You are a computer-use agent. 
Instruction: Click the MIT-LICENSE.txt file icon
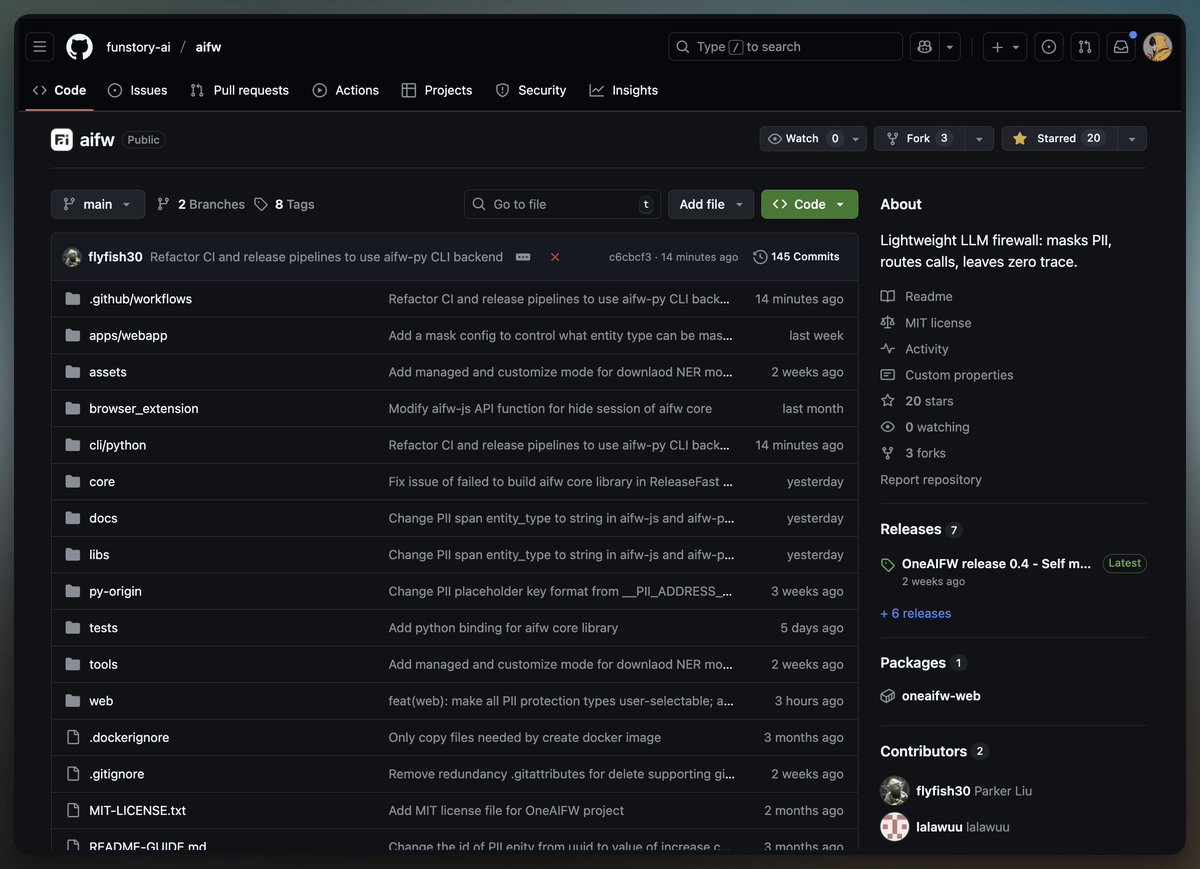[72, 810]
